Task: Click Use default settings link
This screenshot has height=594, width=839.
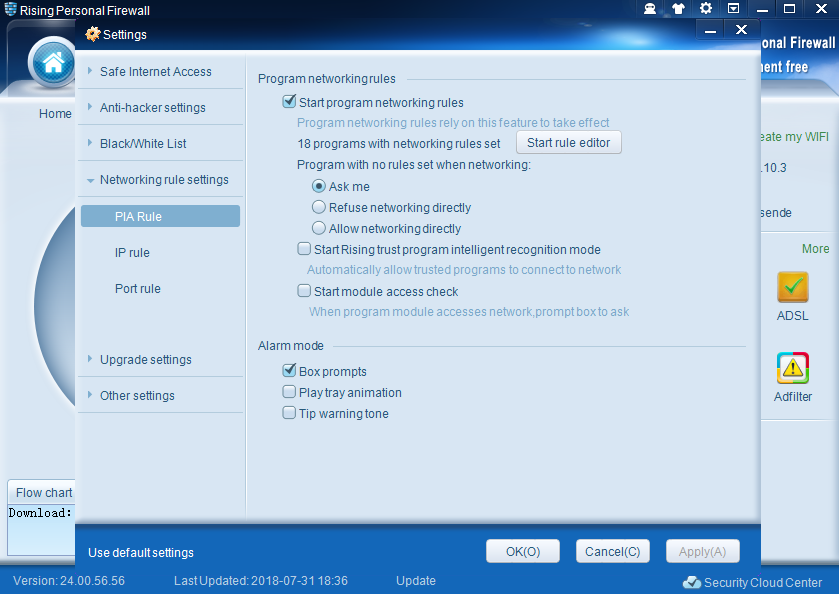Action: [x=141, y=552]
